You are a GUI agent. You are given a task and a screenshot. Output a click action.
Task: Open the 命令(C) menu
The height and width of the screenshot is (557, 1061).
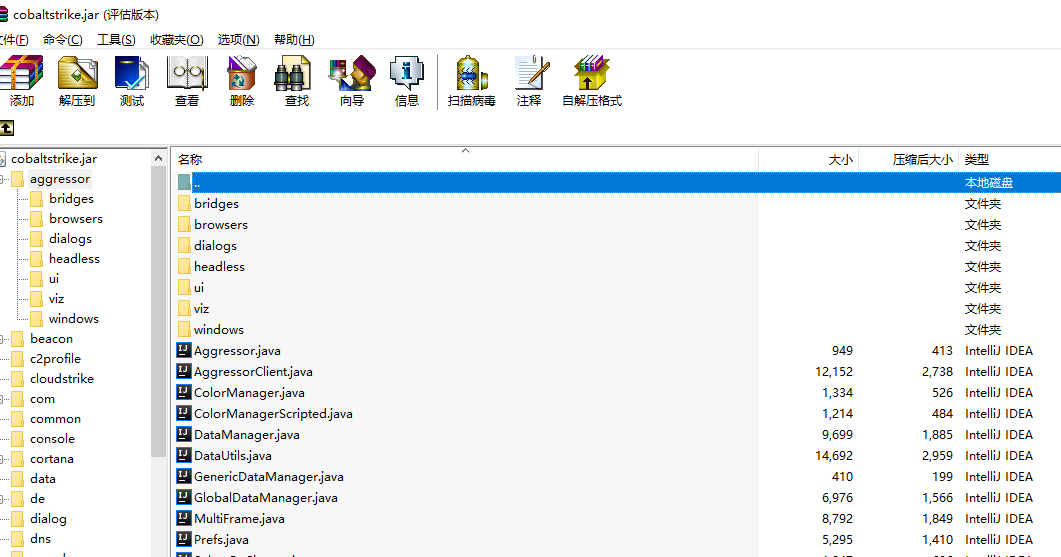62,40
